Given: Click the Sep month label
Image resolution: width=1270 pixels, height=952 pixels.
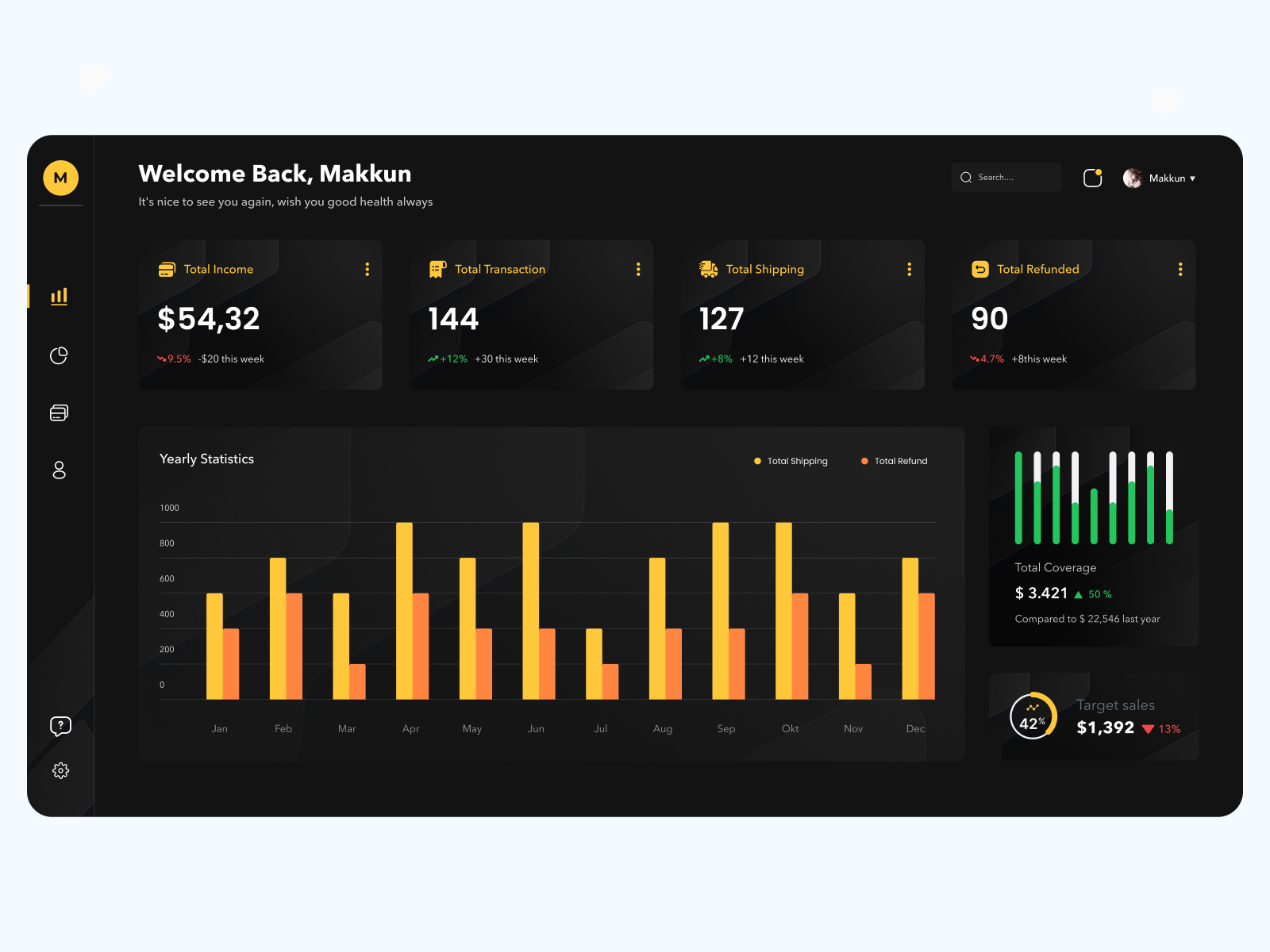Looking at the screenshot, I should [x=726, y=729].
